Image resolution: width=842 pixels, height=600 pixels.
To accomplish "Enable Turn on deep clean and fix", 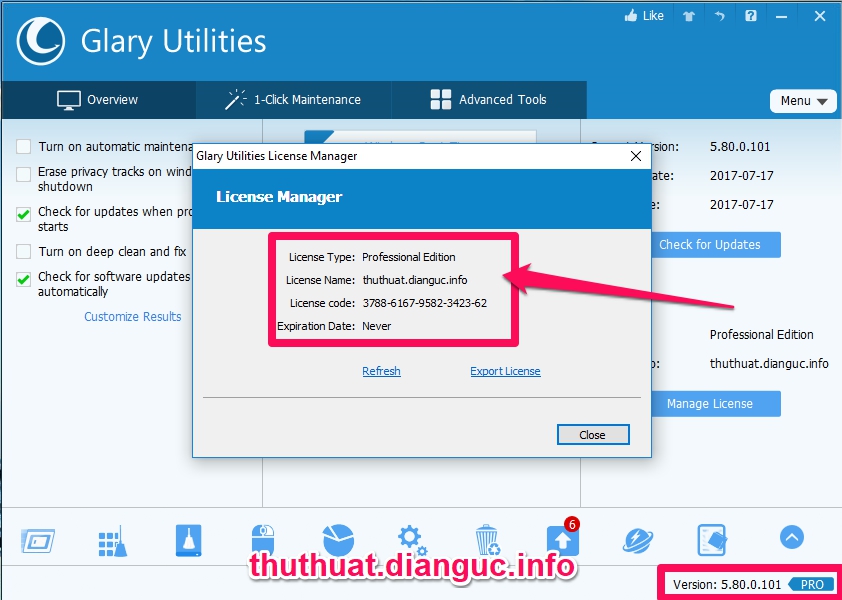I will click(23, 251).
